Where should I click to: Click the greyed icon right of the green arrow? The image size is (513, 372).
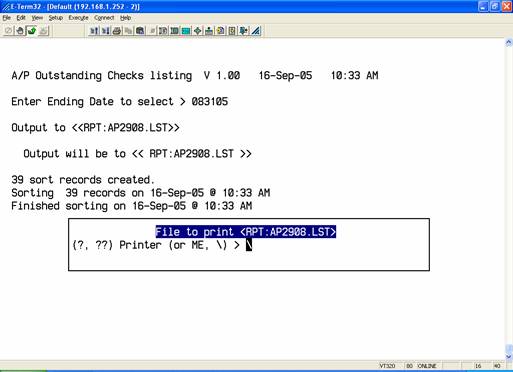pos(43,31)
